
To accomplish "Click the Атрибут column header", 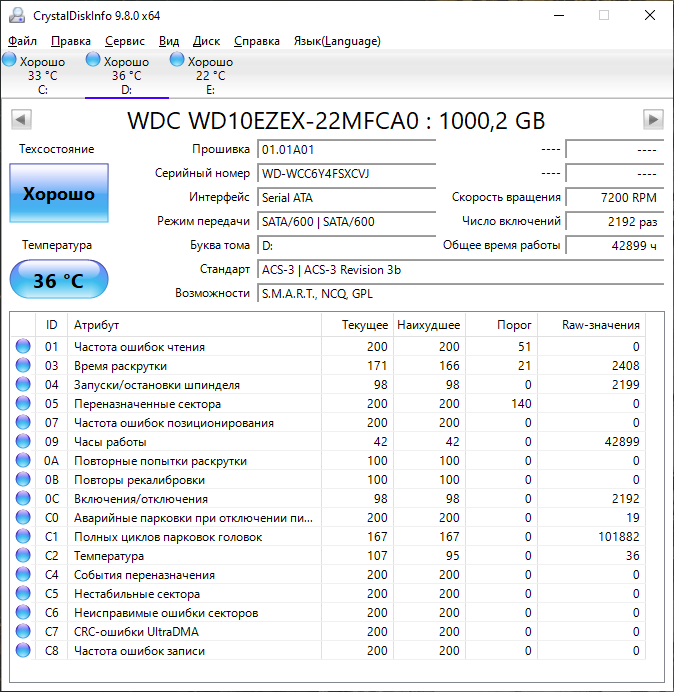I will coord(195,325).
